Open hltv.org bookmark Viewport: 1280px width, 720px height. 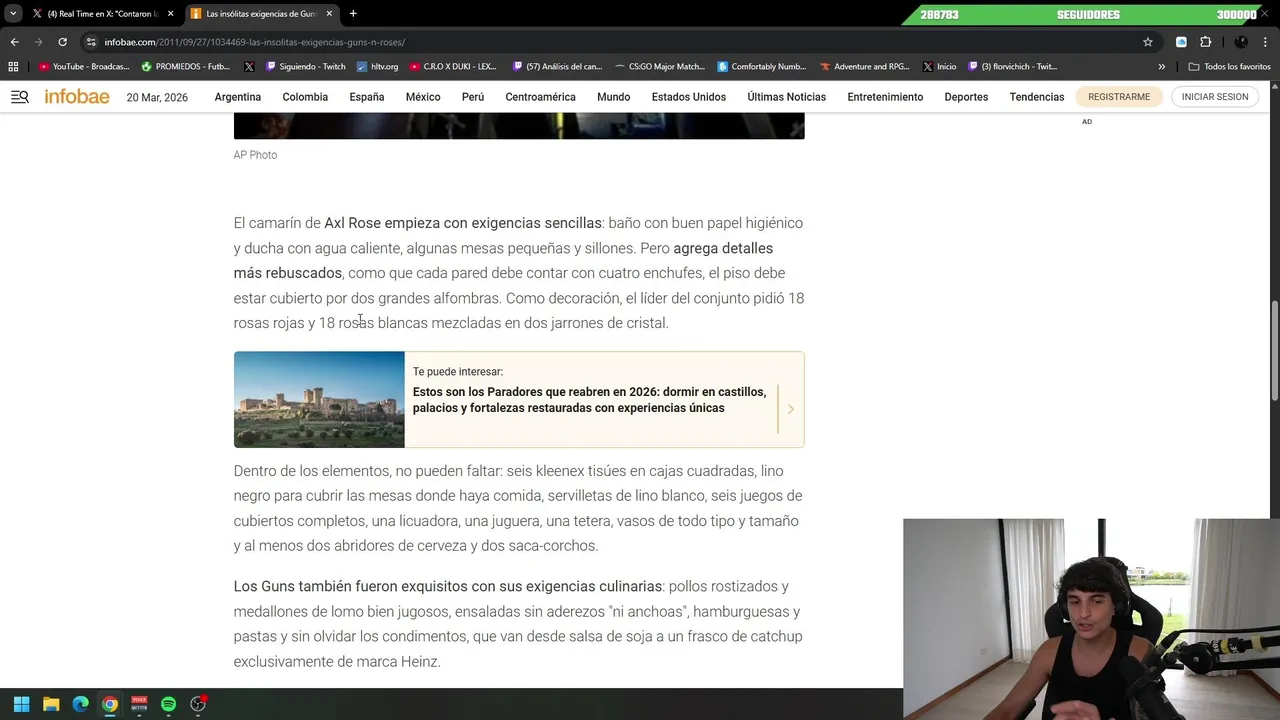(x=377, y=67)
